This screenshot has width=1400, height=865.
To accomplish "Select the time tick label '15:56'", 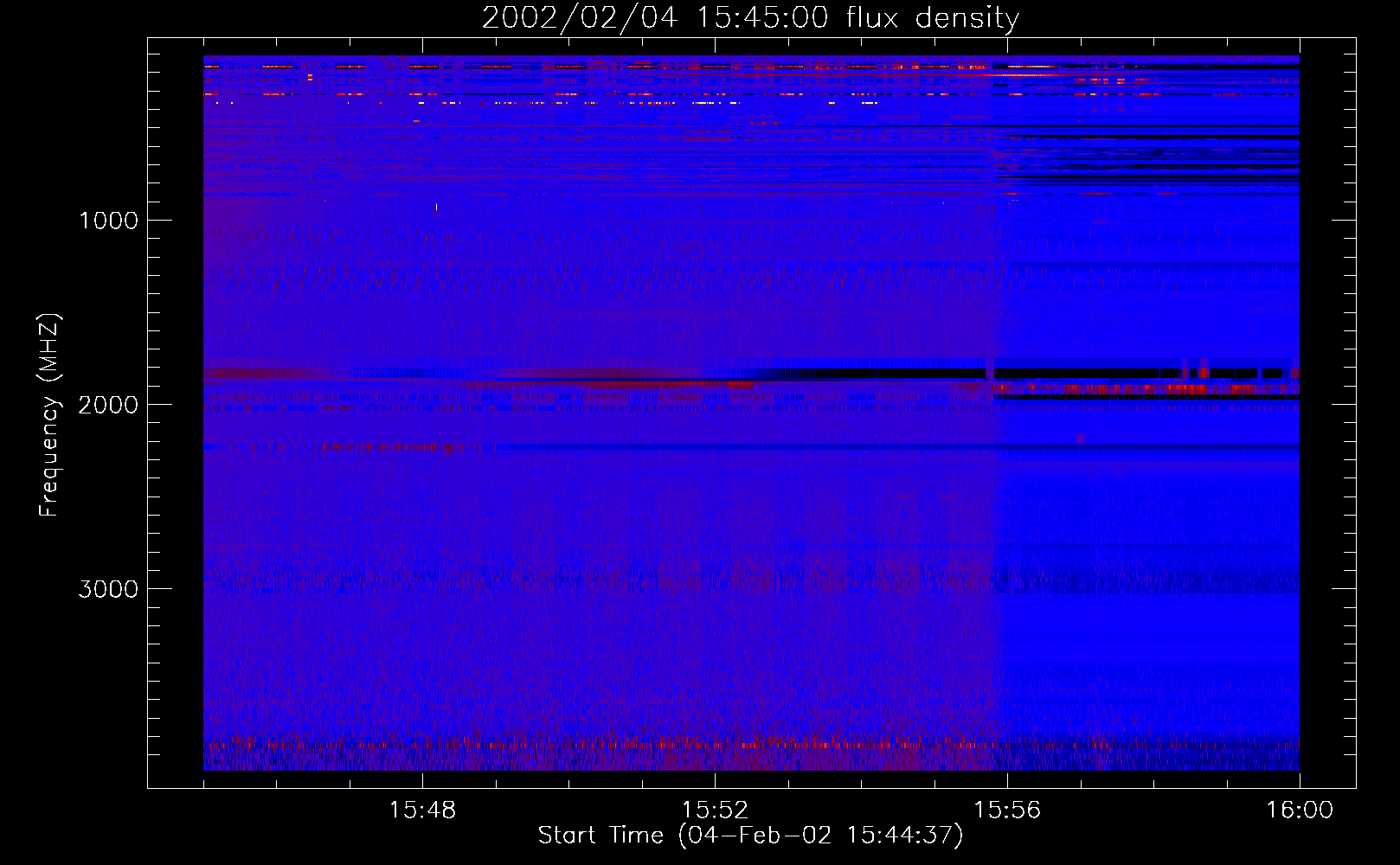I will tap(1007, 811).
